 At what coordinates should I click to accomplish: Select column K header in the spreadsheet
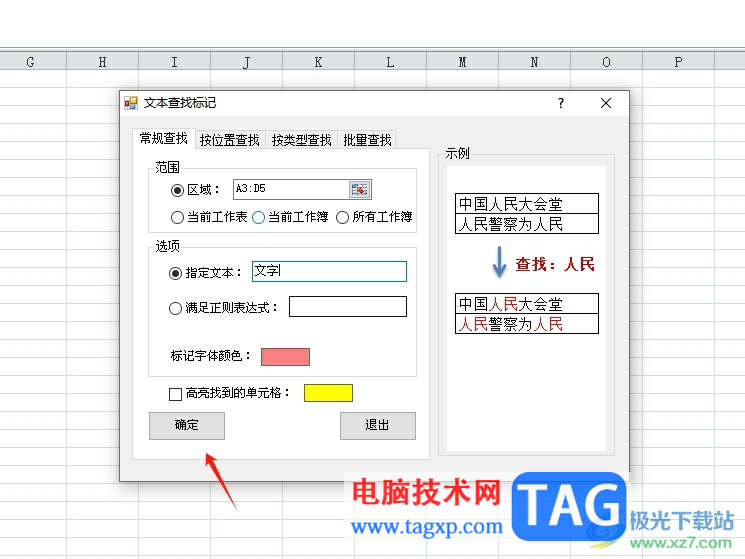[318, 62]
